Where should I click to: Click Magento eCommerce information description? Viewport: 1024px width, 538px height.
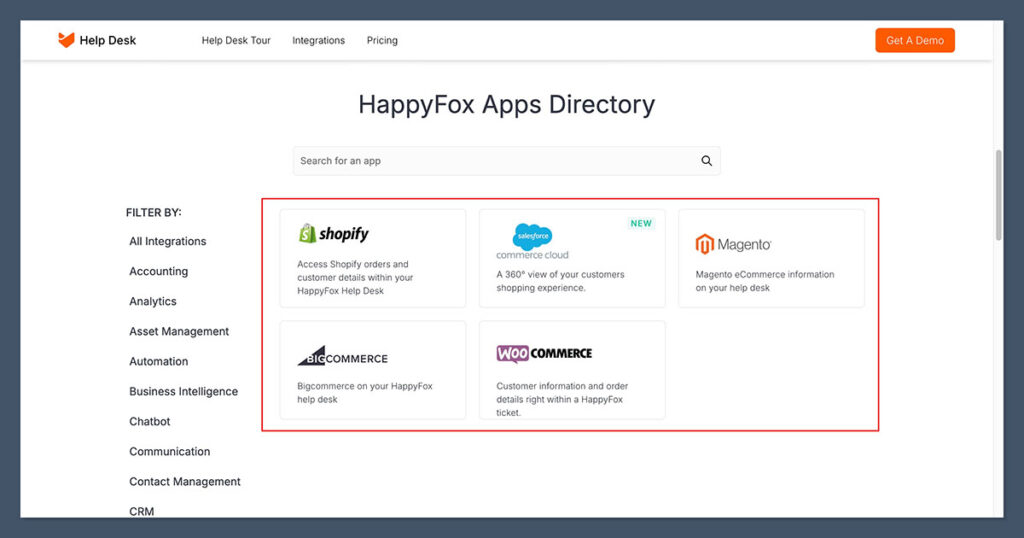[765, 281]
